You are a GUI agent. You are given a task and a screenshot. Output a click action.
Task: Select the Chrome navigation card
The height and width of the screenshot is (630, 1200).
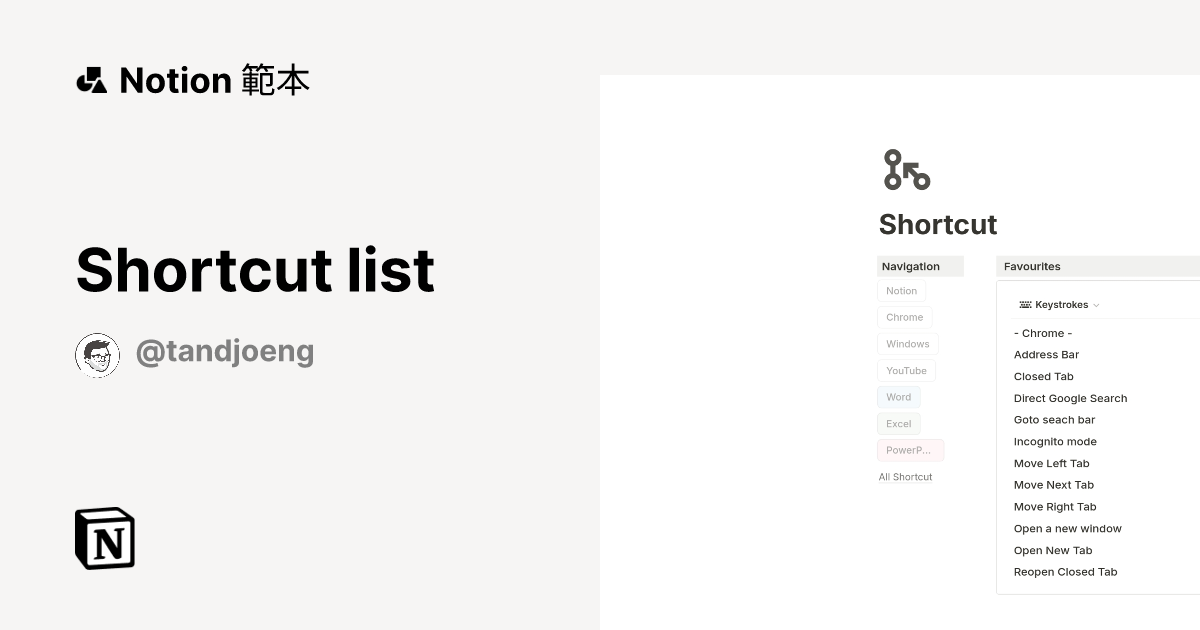(904, 317)
